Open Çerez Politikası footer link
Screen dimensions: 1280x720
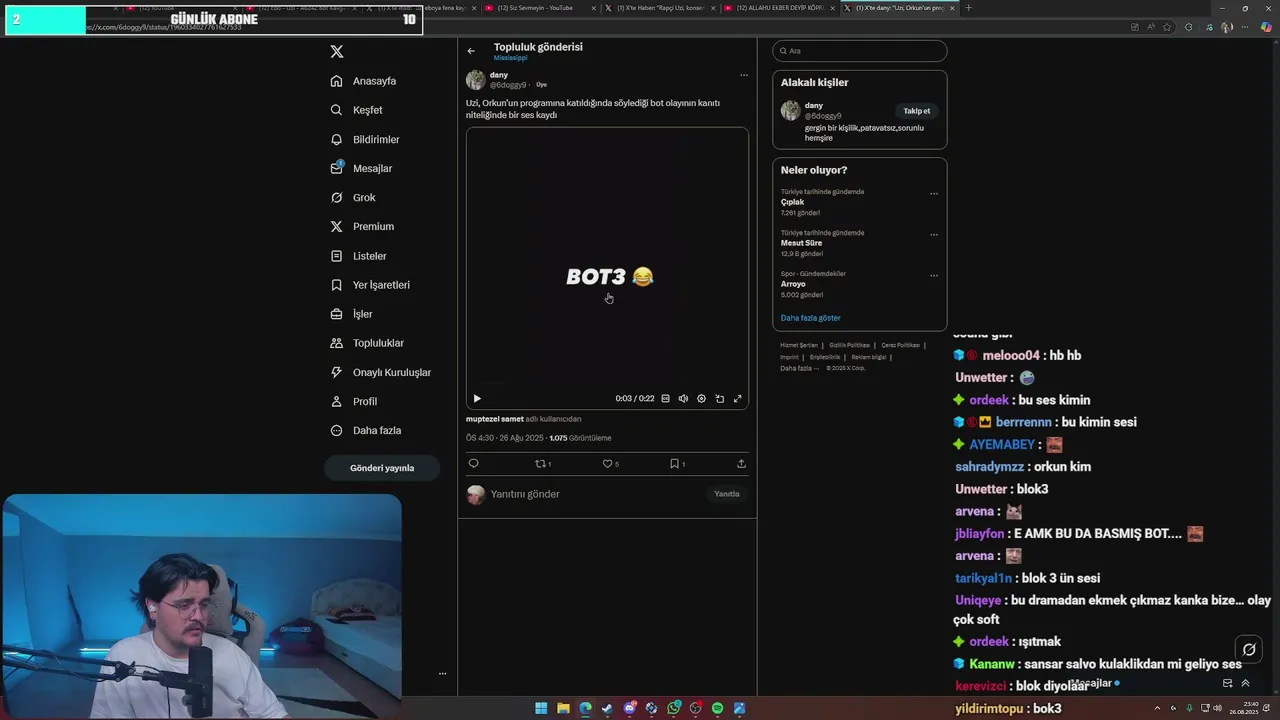coord(901,345)
